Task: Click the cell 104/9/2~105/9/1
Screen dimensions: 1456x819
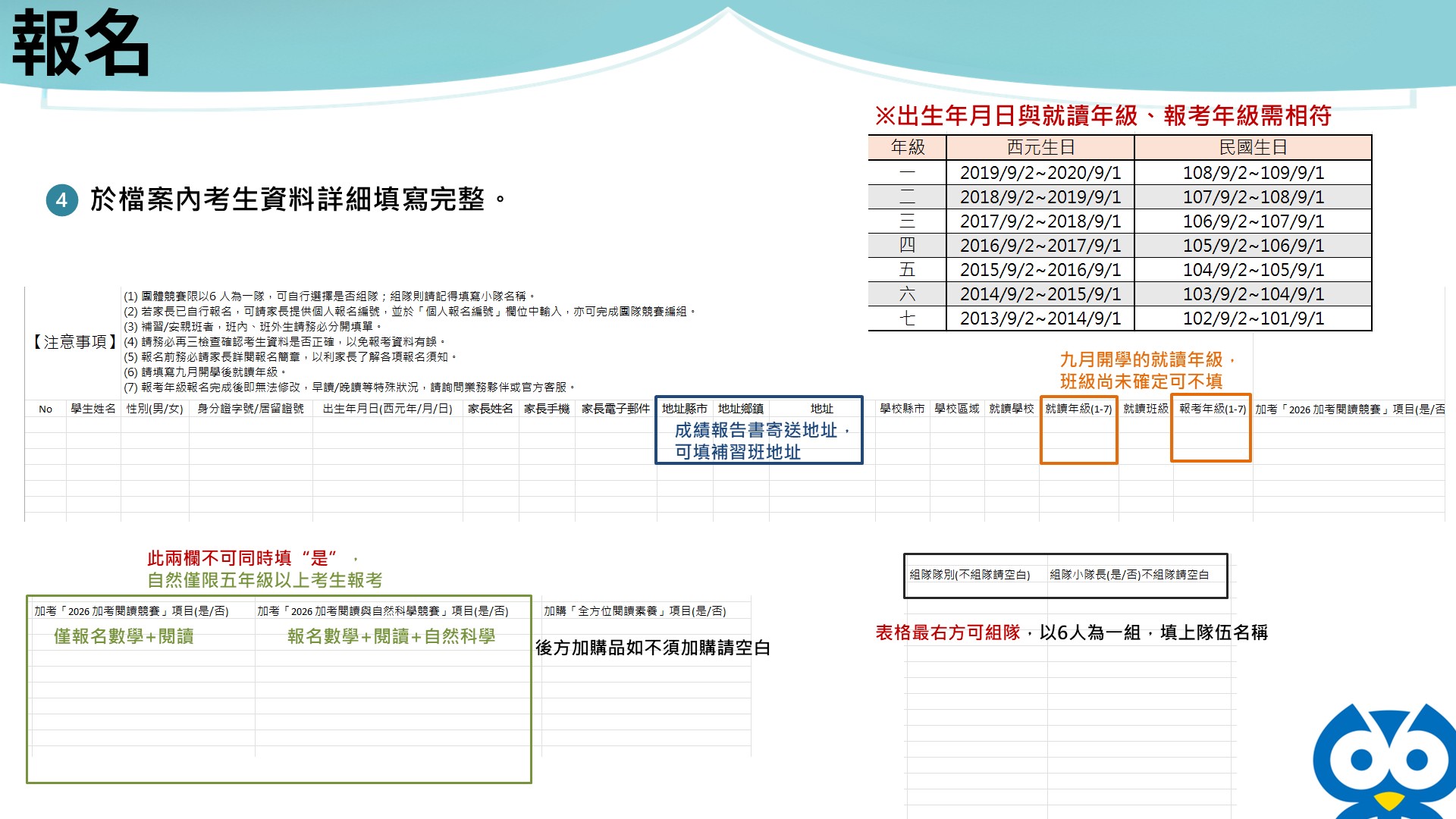Action: click(1253, 269)
